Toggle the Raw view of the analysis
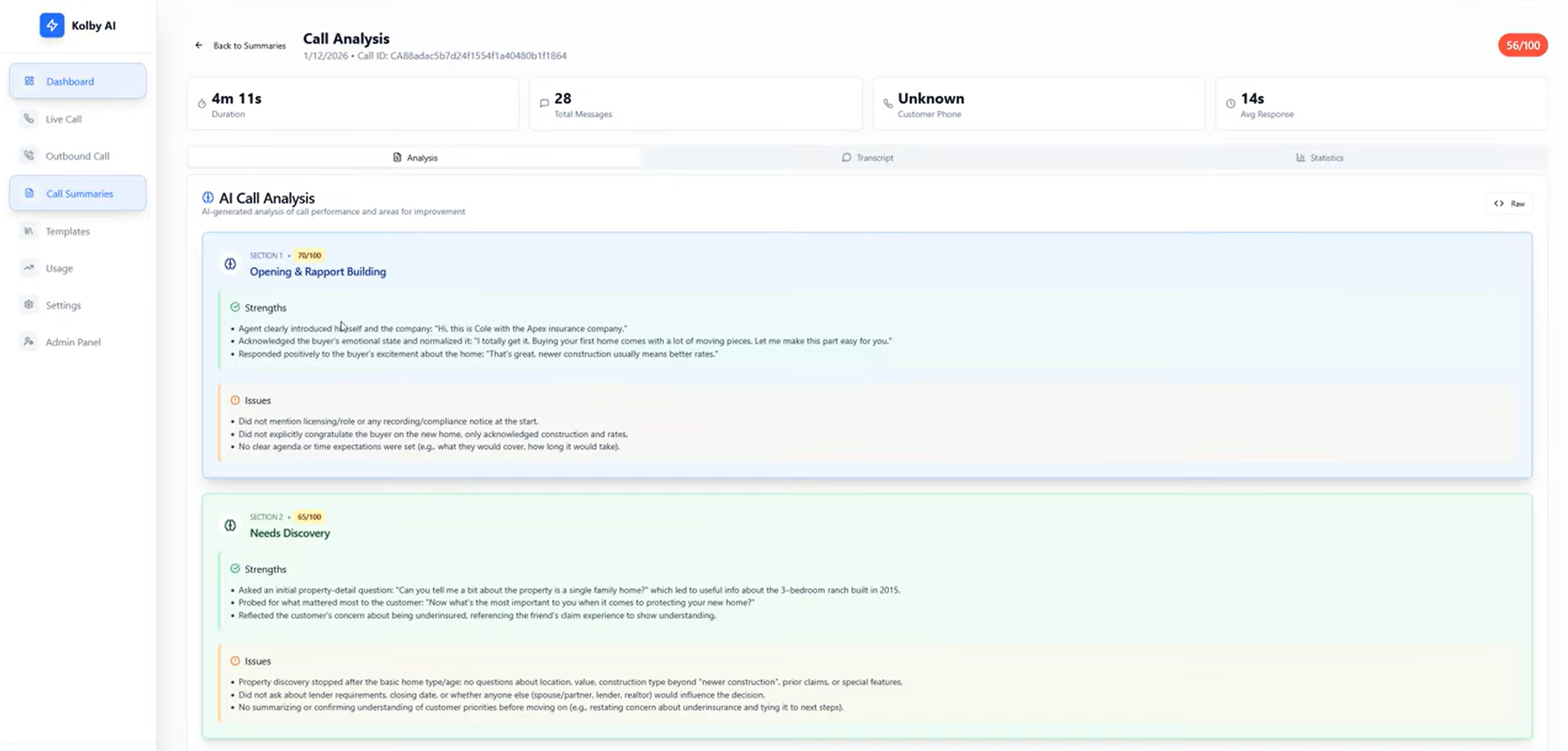1568x751 pixels. click(x=1510, y=203)
